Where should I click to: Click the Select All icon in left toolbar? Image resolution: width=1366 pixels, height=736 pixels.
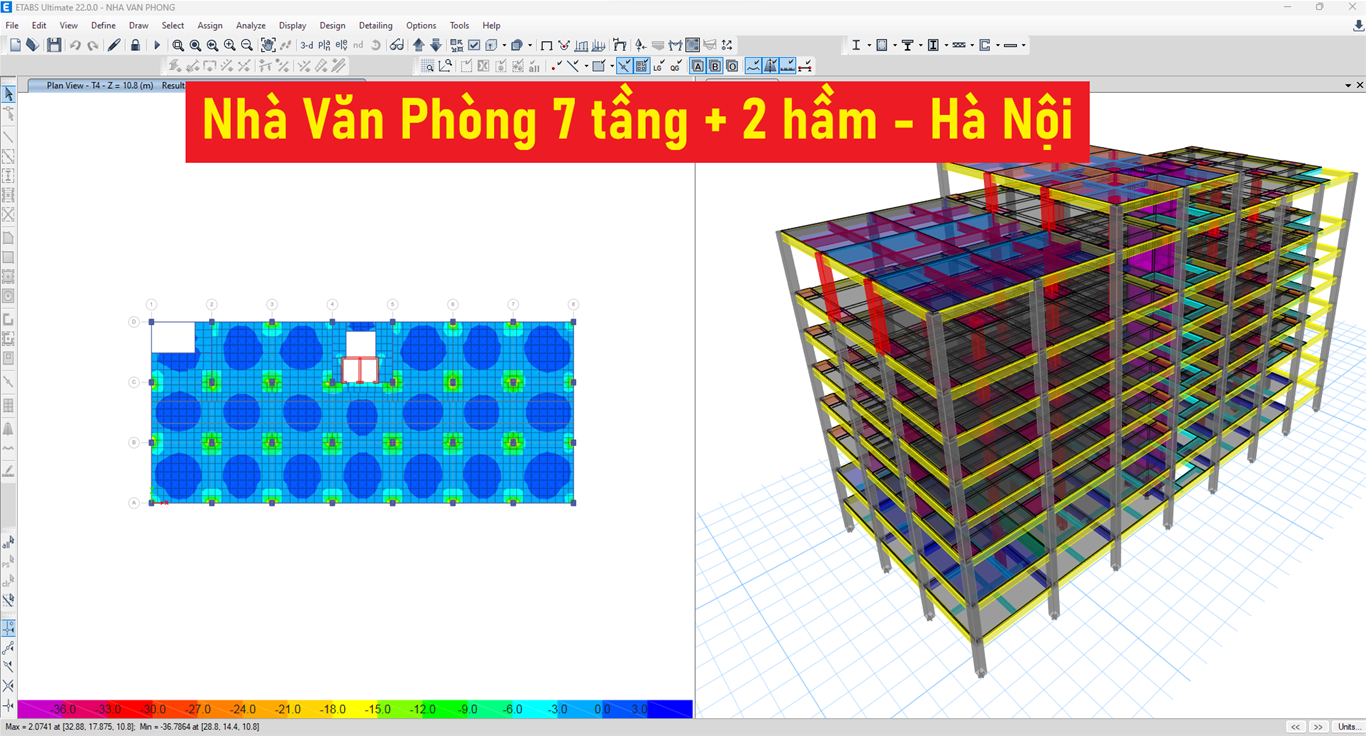pos(9,543)
